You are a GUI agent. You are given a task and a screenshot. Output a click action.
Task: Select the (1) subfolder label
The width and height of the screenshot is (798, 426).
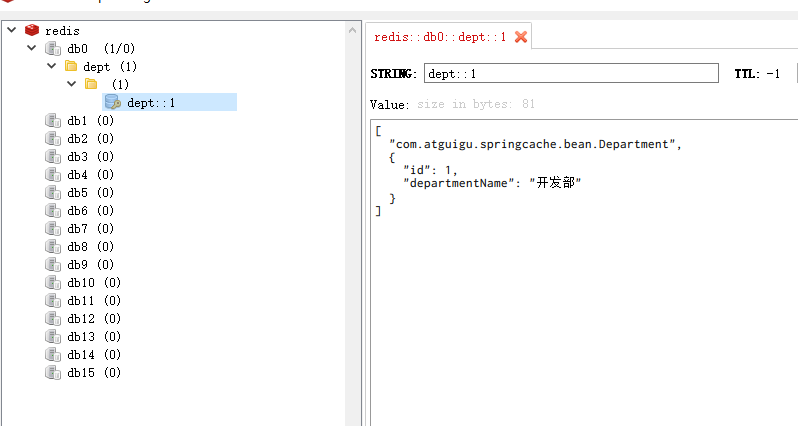[120, 84]
